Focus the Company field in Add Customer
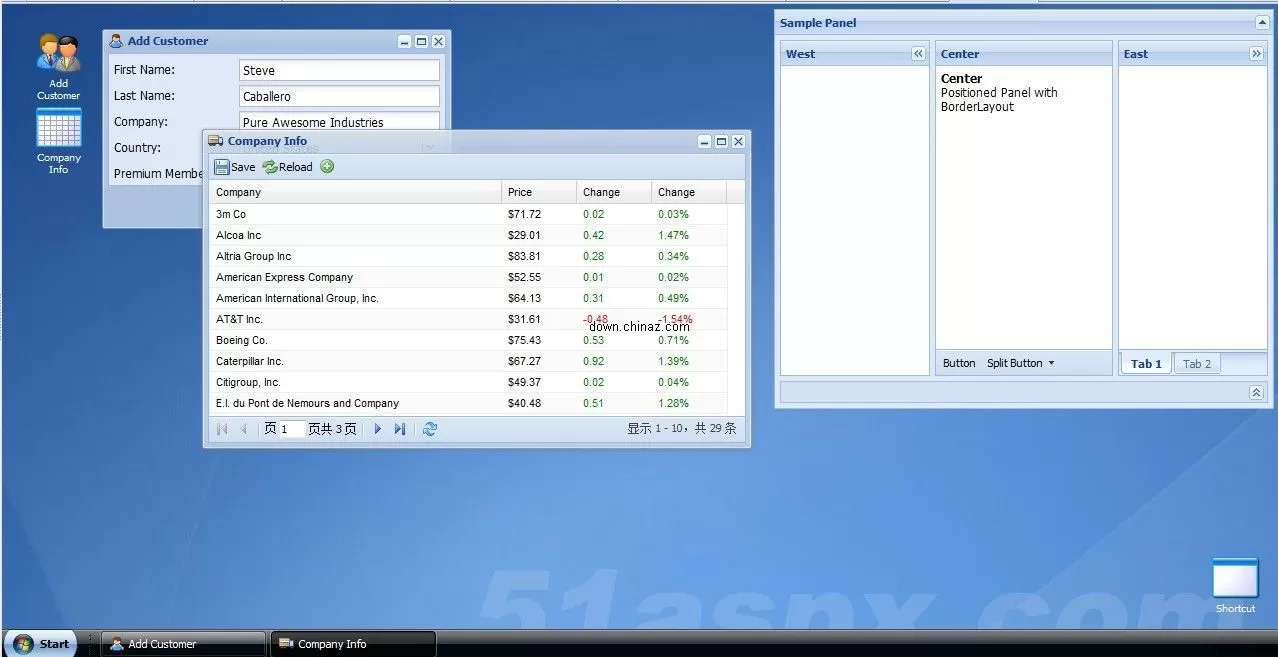 [339, 121]
